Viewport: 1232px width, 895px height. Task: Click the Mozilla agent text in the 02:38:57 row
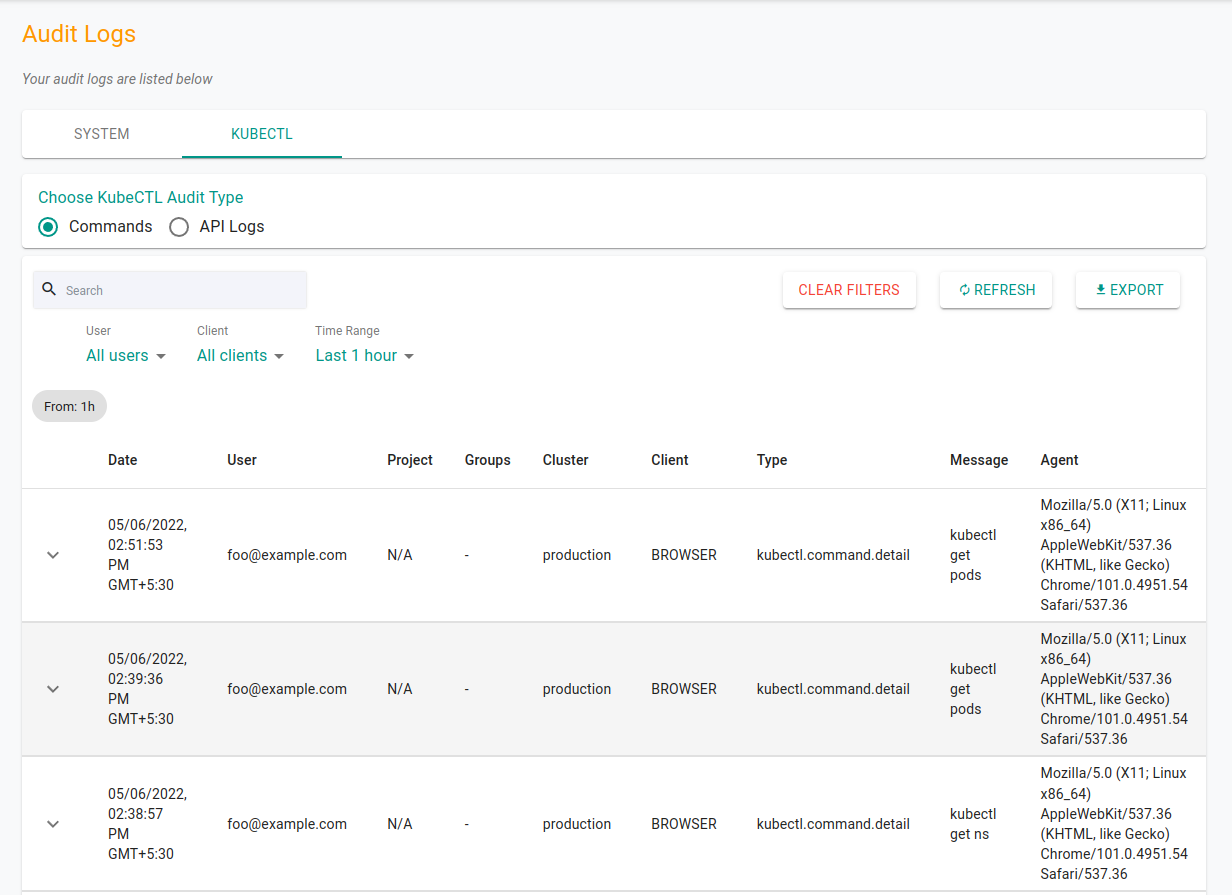pos(1114,824)
